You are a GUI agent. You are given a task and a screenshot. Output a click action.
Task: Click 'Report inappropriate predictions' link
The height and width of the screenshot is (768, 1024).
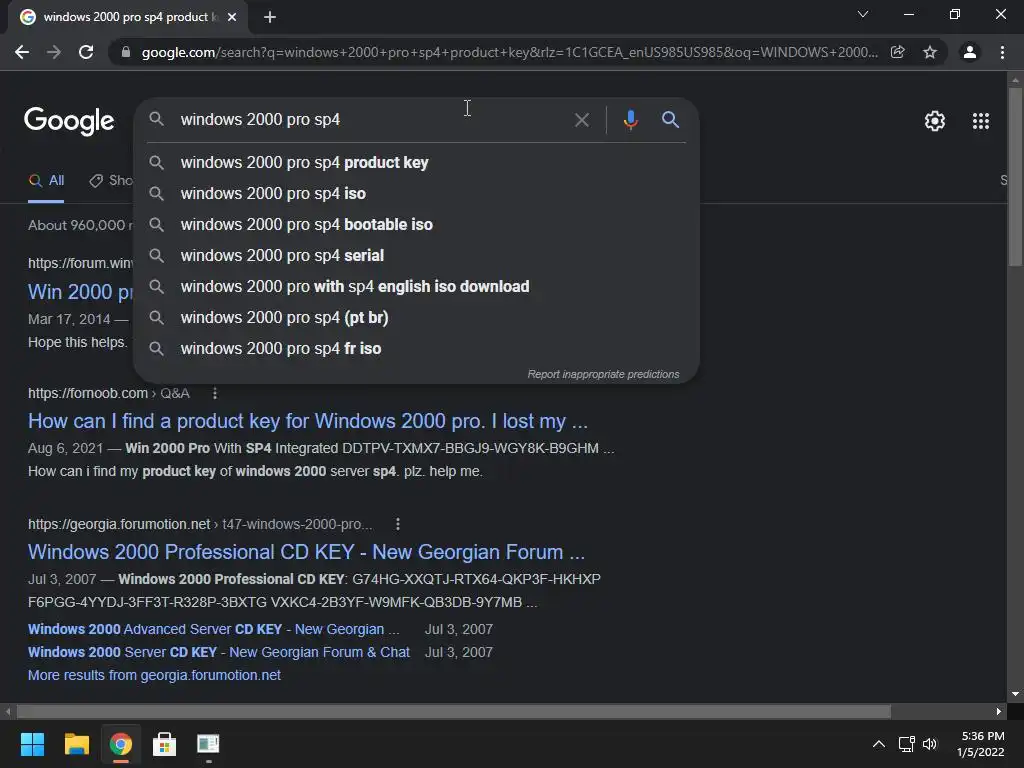point(603,374)
